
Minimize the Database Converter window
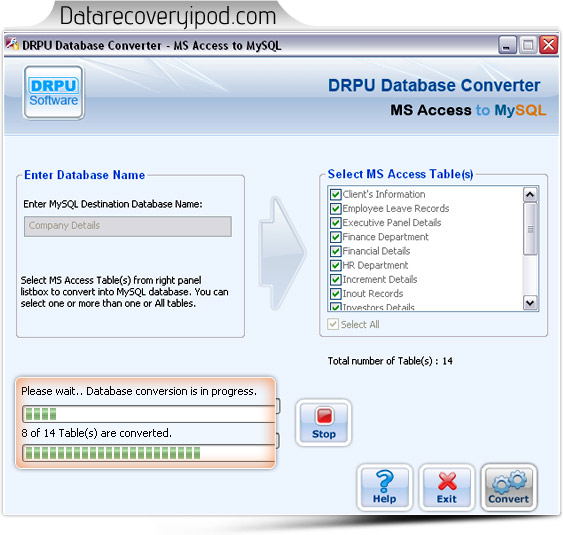click(x=507, y=45)
